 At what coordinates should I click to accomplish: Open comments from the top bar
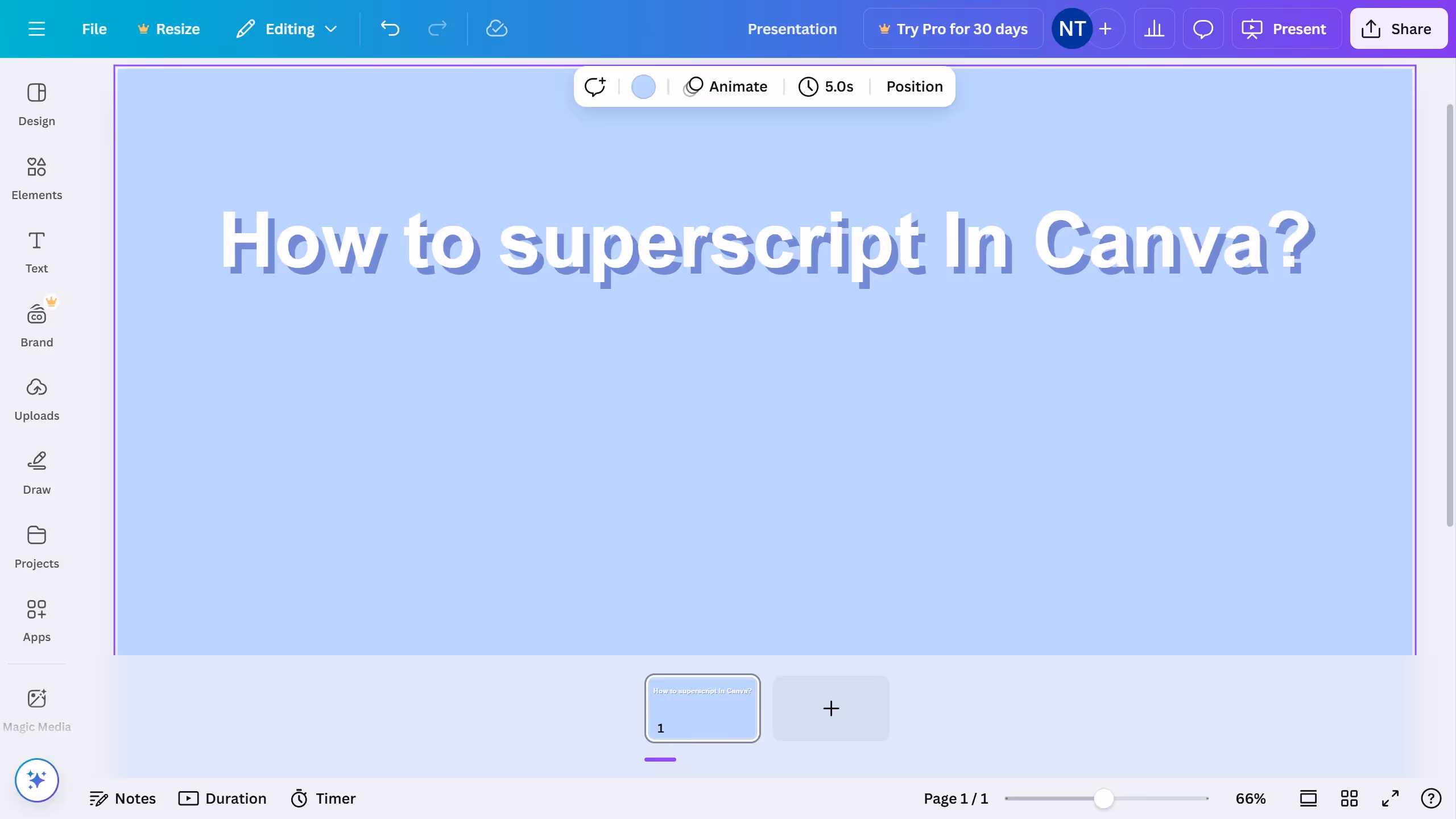(1202, 28)
